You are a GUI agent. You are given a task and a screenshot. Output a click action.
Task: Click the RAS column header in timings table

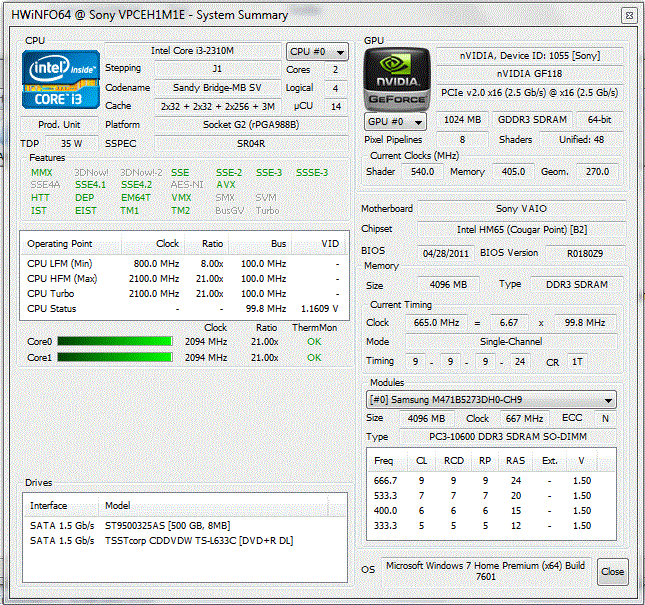515,461
